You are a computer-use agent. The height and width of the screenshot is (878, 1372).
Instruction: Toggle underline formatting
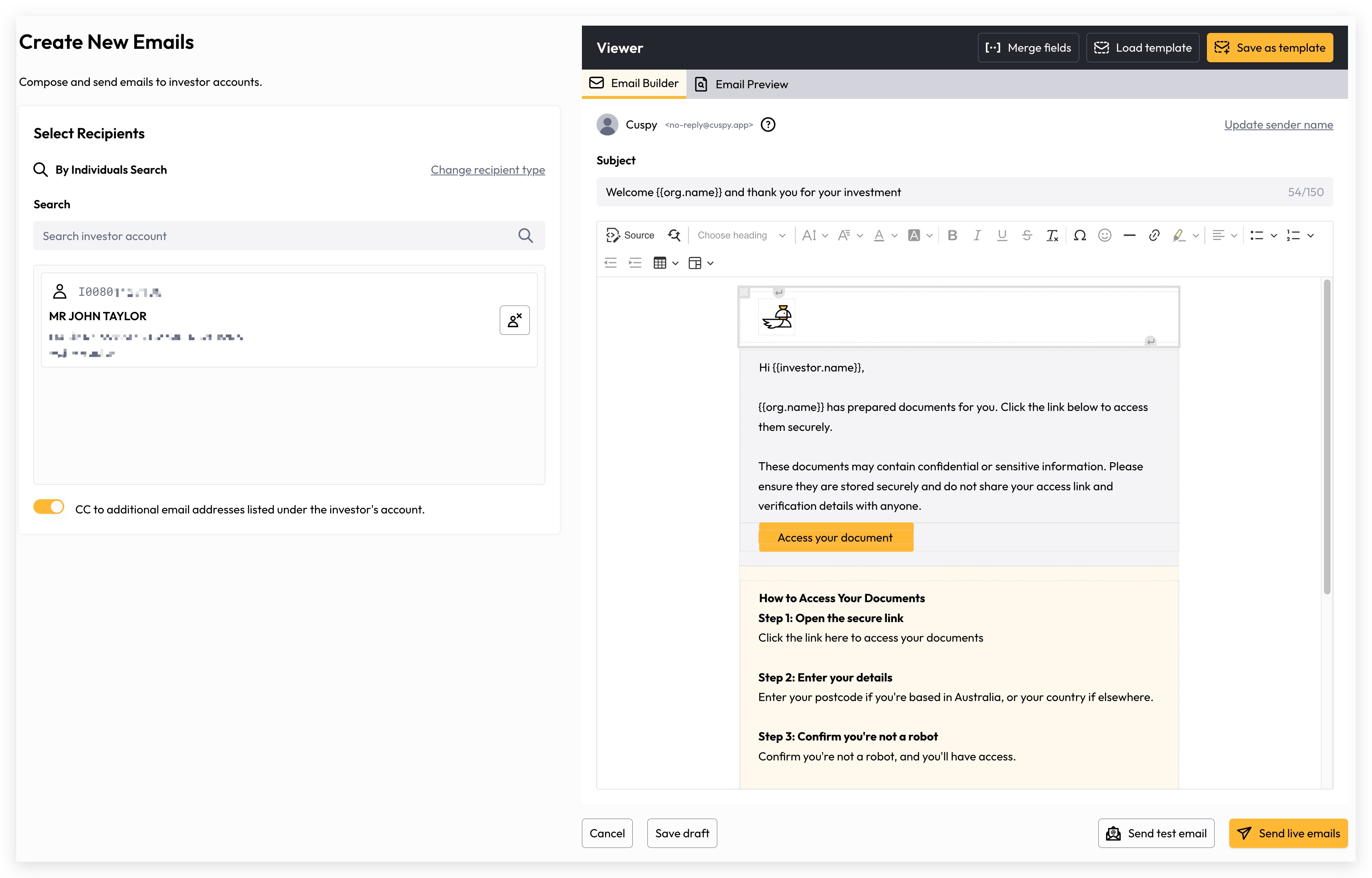coord(1002,235)
